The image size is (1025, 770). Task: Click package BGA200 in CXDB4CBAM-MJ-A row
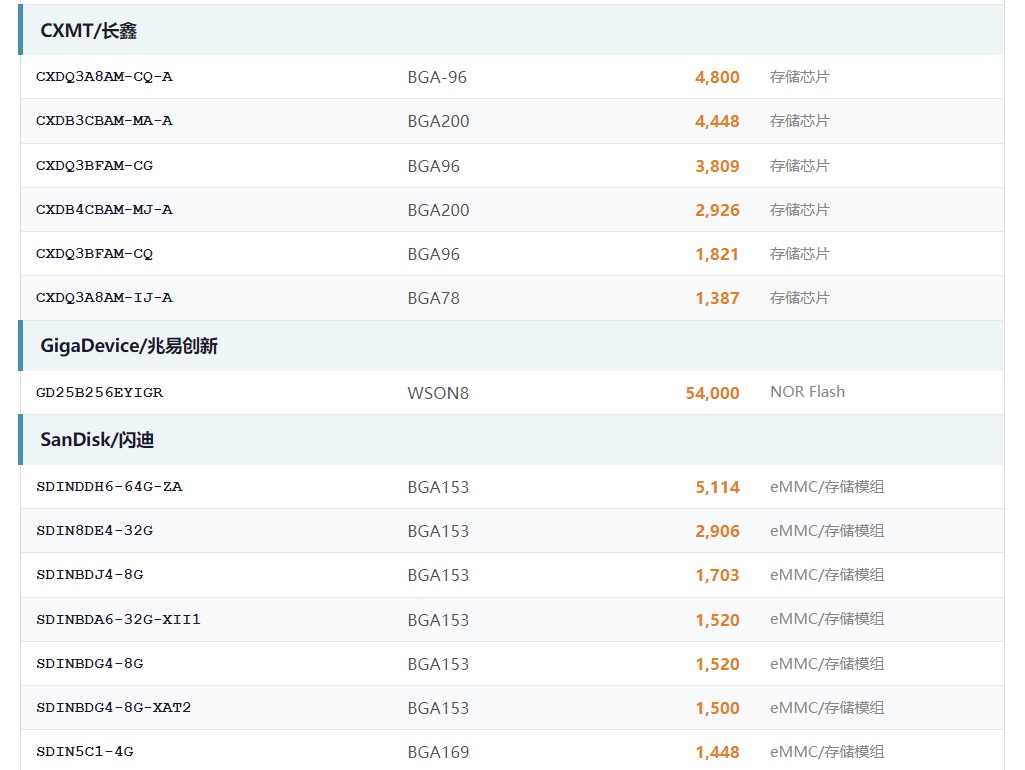click(x=438, y=210)
